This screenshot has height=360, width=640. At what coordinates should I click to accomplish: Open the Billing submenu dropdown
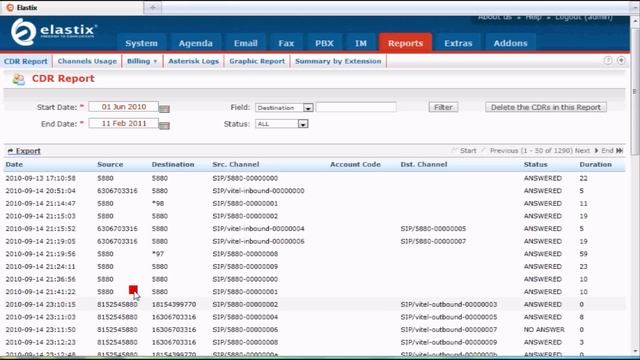[142, 61]
